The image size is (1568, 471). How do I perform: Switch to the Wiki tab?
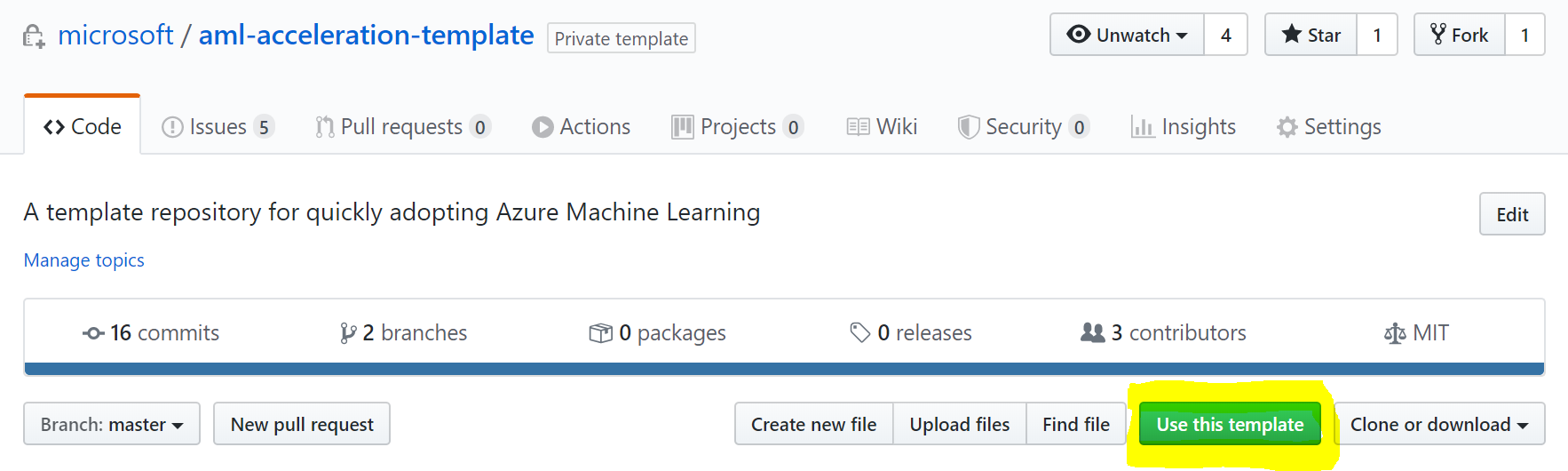pyautogui.click(x=882, y=126)
